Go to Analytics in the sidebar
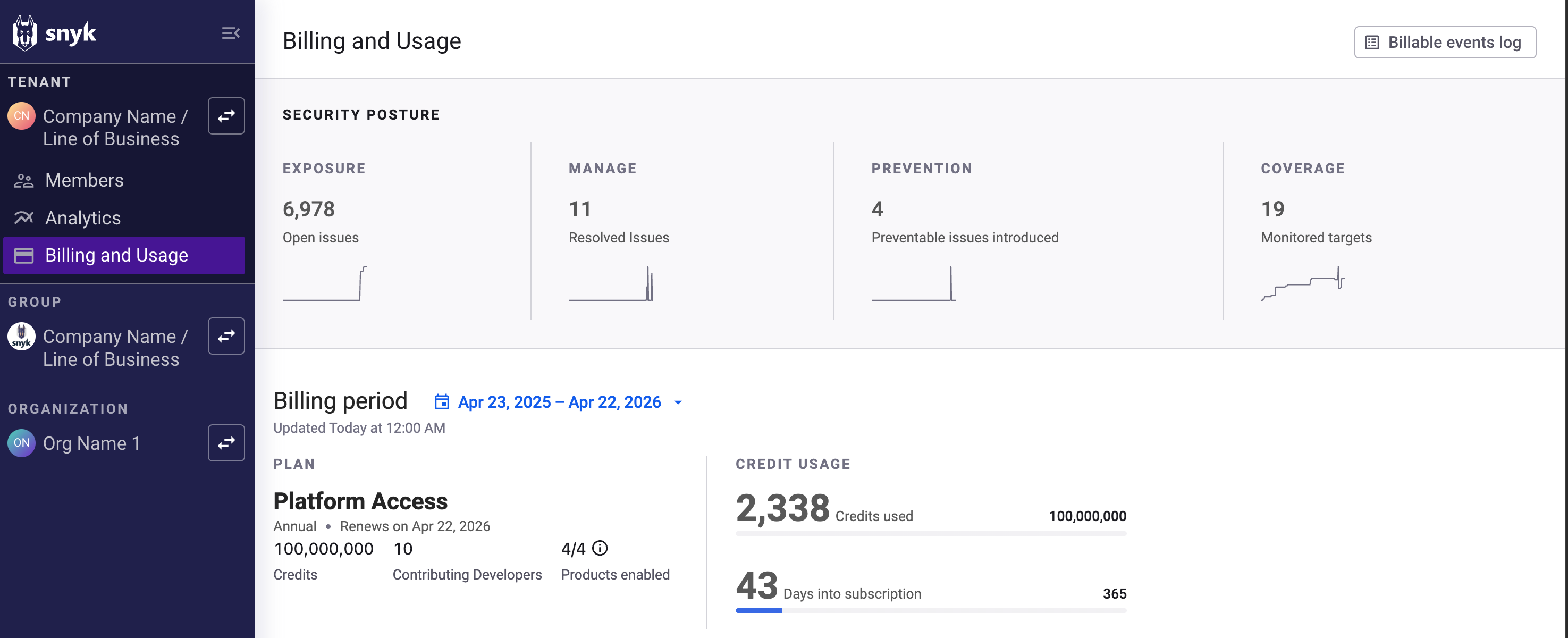Image resolution: width=1568 pixels, height=638 pixels. tap(83, 218)
